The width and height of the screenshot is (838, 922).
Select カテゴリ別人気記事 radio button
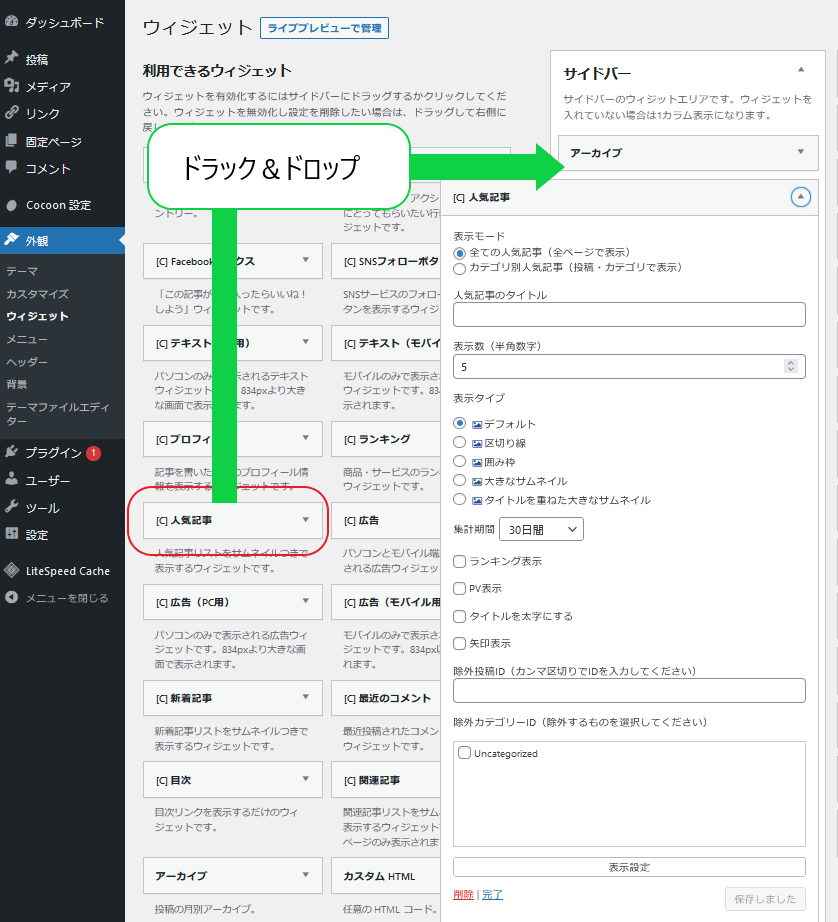pyautogui.click(x=460, y=268)
